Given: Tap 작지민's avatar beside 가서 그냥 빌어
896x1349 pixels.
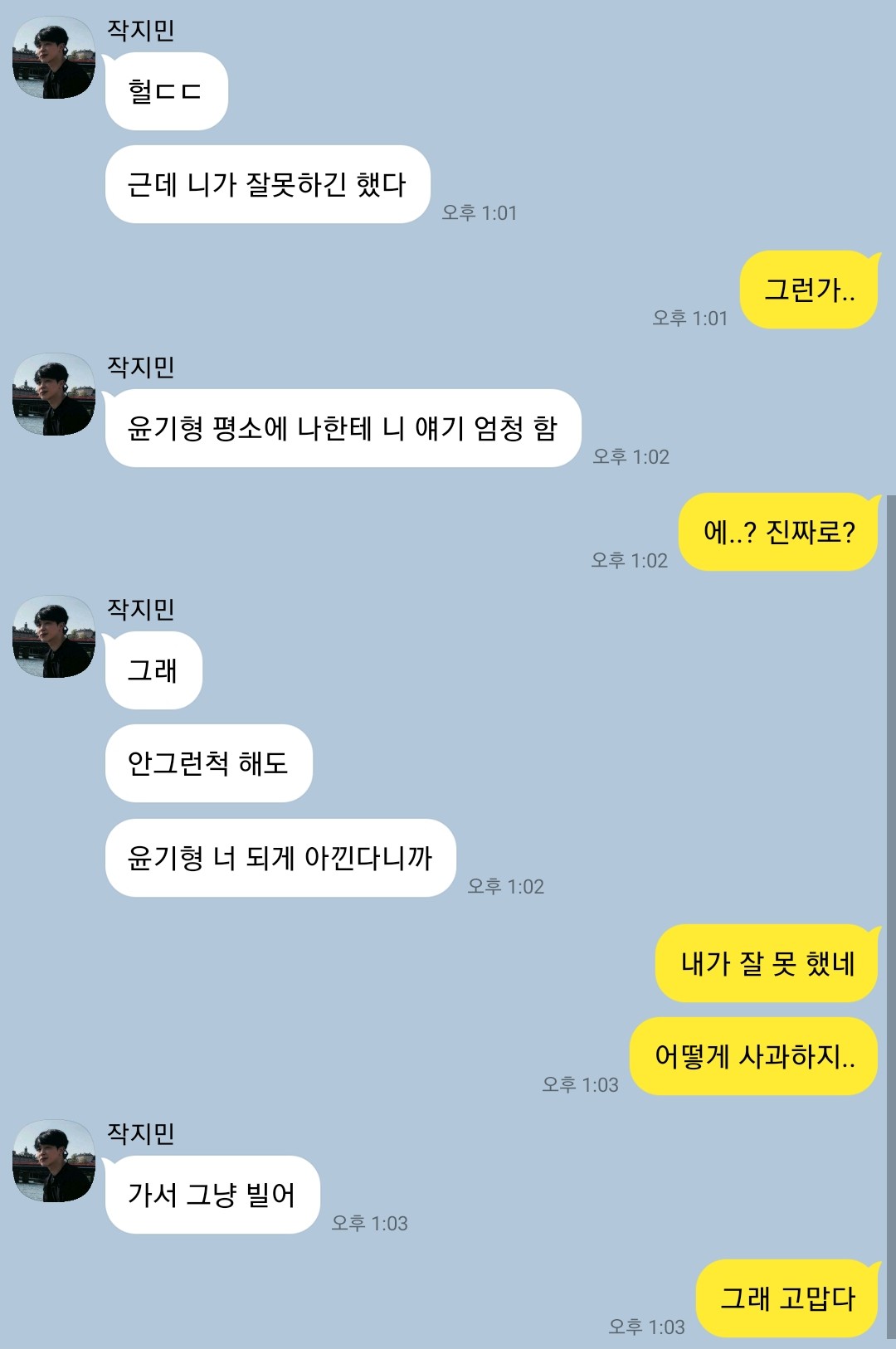Looking at the screenshot, I should (54, 1161).
